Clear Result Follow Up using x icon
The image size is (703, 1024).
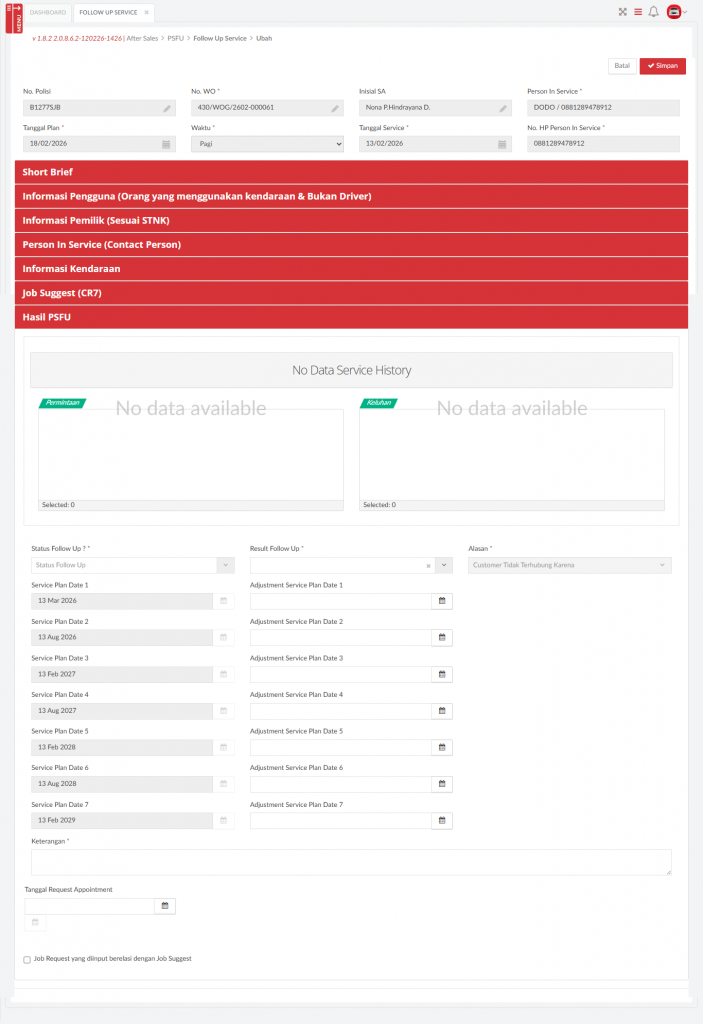[x=428, y=566]
